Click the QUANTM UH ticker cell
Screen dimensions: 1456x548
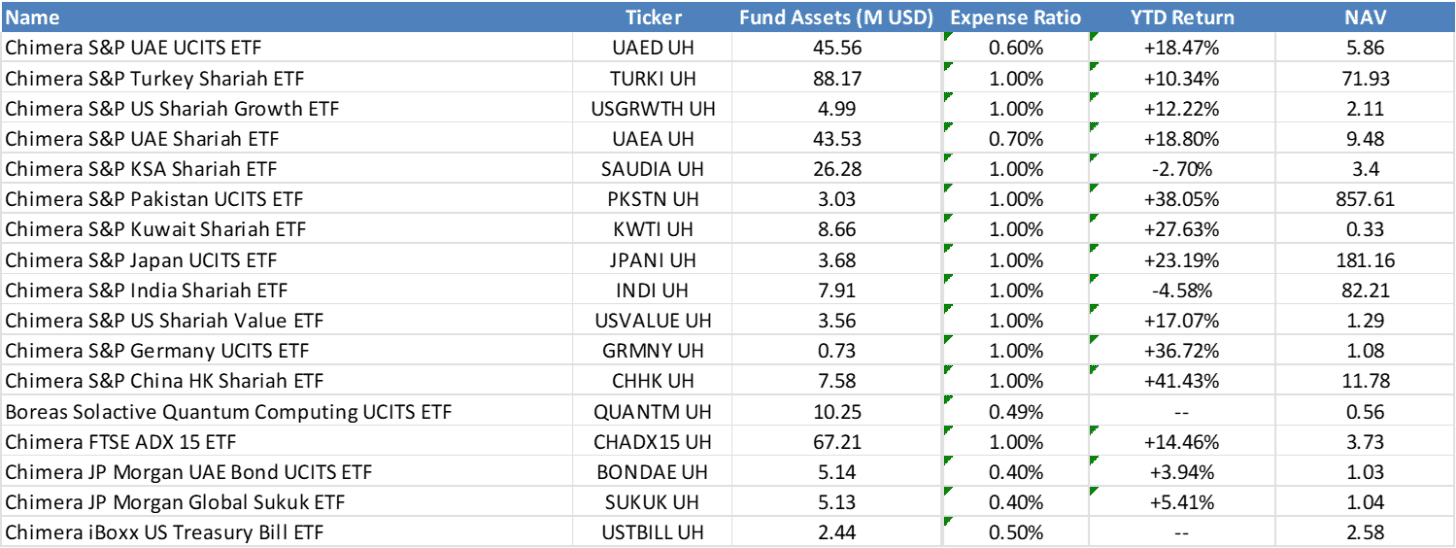[653, 411]
